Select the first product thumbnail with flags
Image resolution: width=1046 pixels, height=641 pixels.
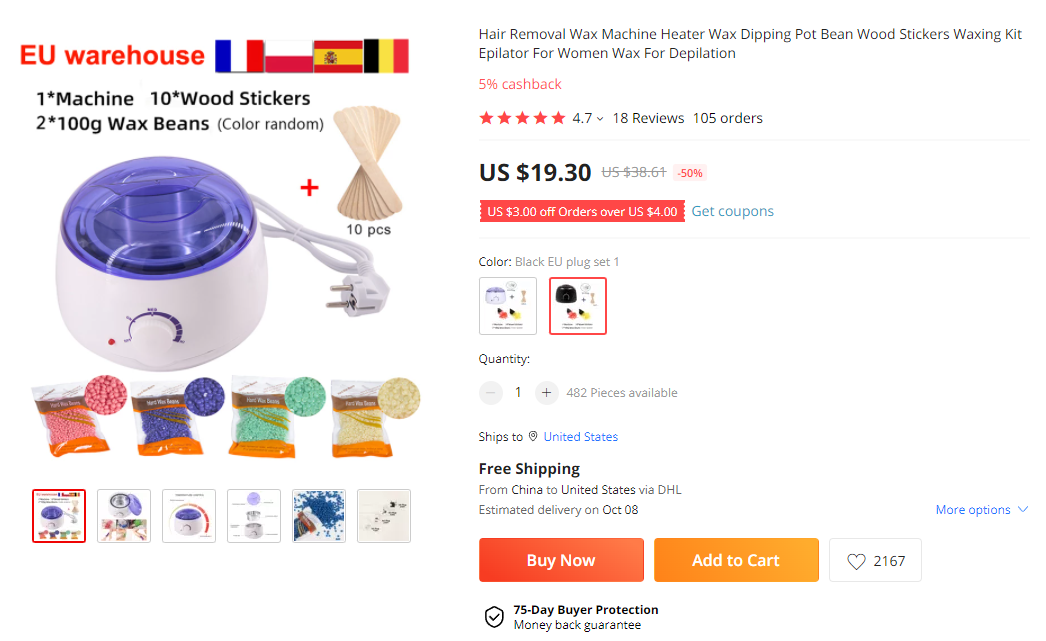coord(59,516)
